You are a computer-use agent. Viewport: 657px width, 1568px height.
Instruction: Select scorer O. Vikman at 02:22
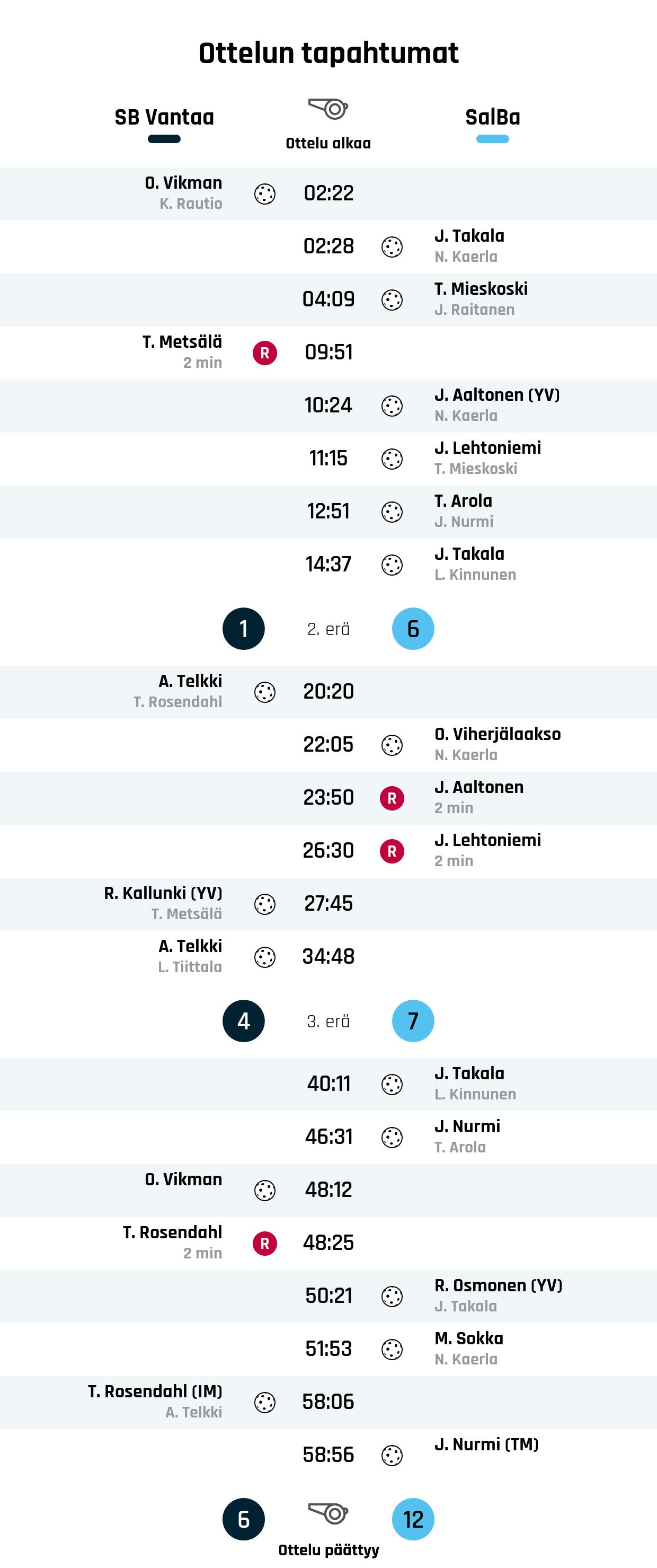183,183
